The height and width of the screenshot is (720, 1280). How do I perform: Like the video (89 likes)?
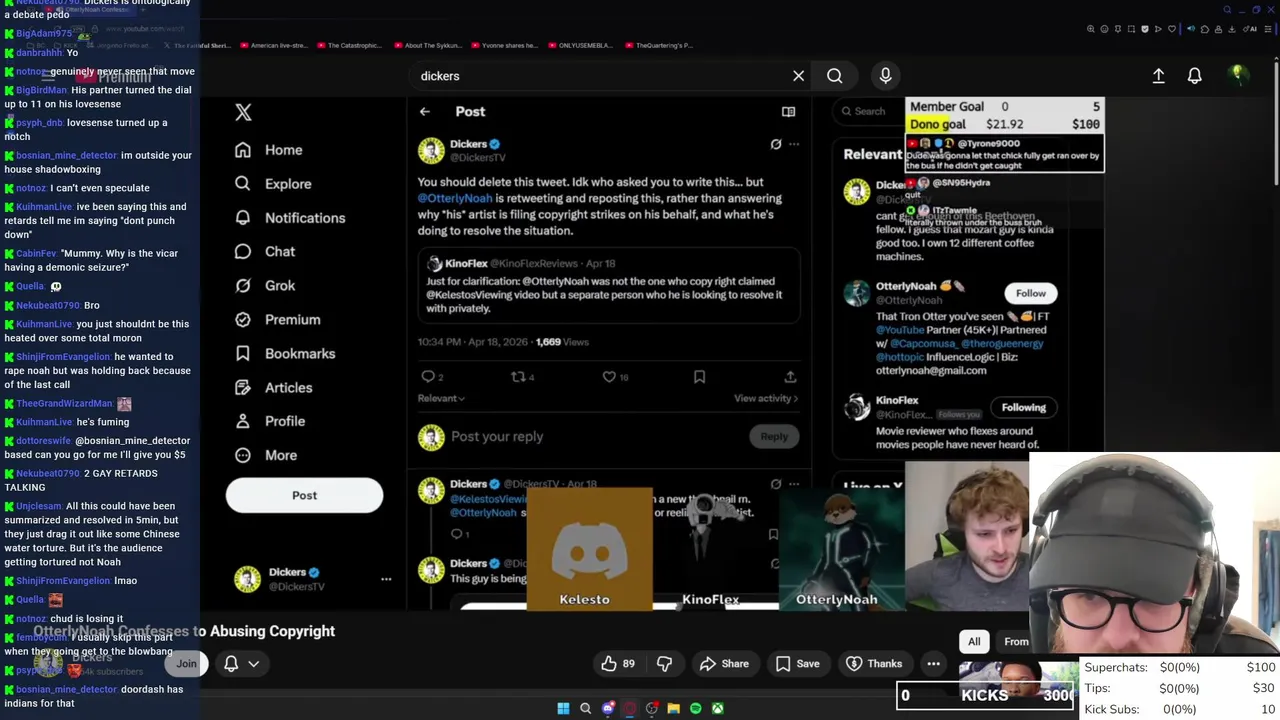coord(617,663)
